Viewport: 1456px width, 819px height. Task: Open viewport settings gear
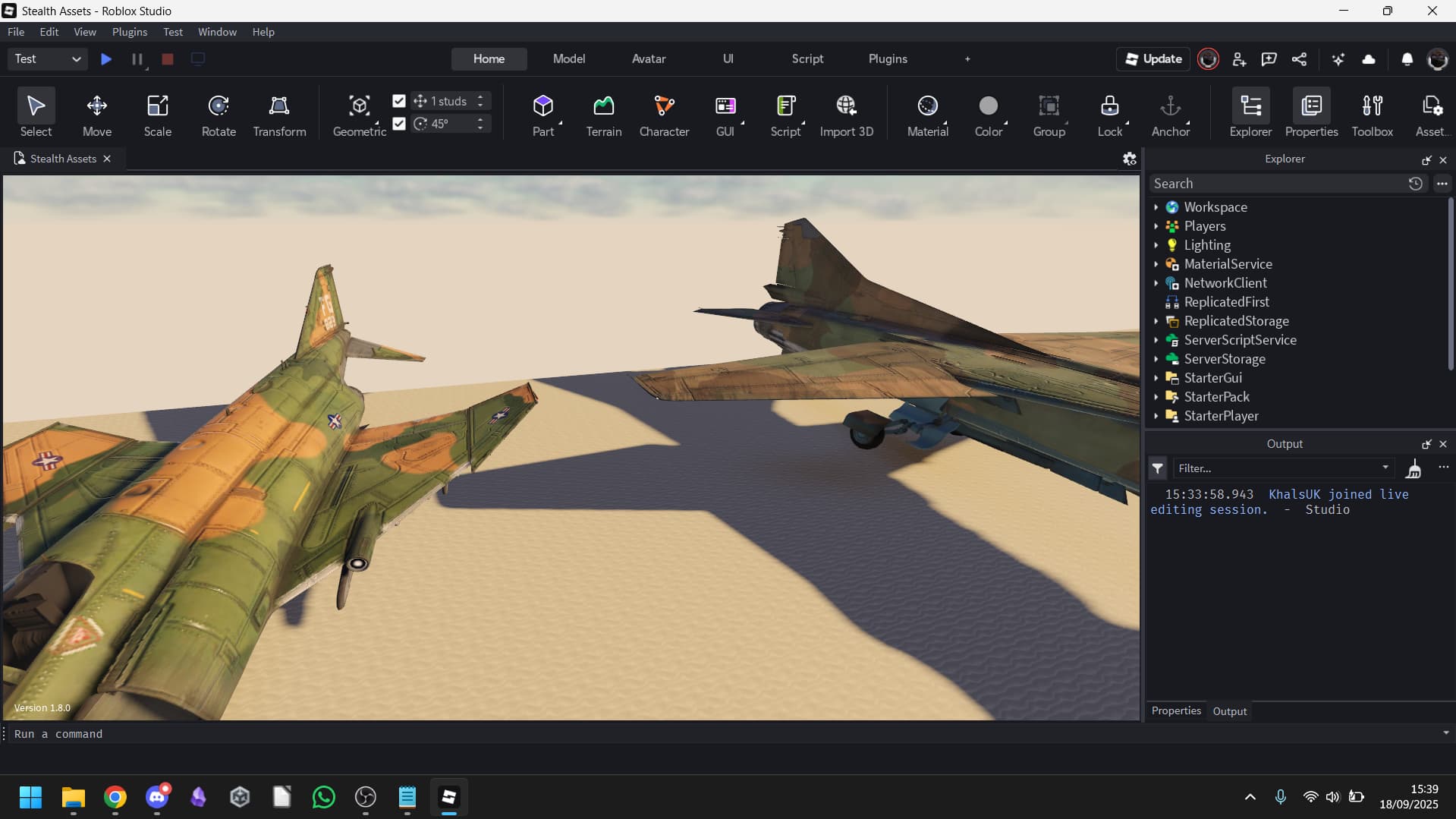[1129, 159]
